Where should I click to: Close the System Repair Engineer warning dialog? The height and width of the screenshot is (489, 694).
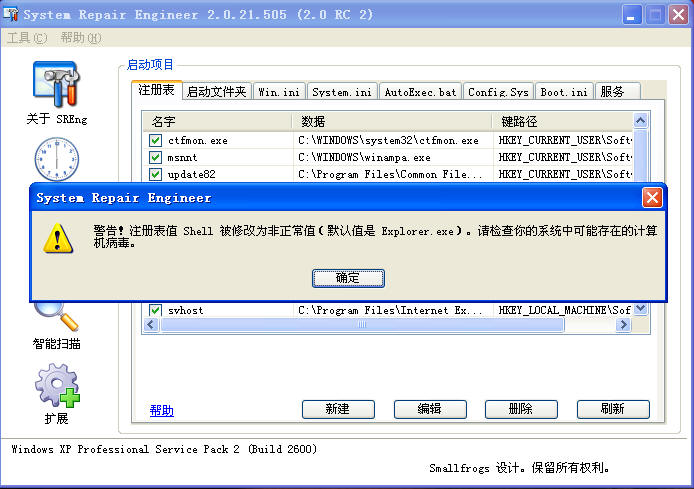pos(652,197)
